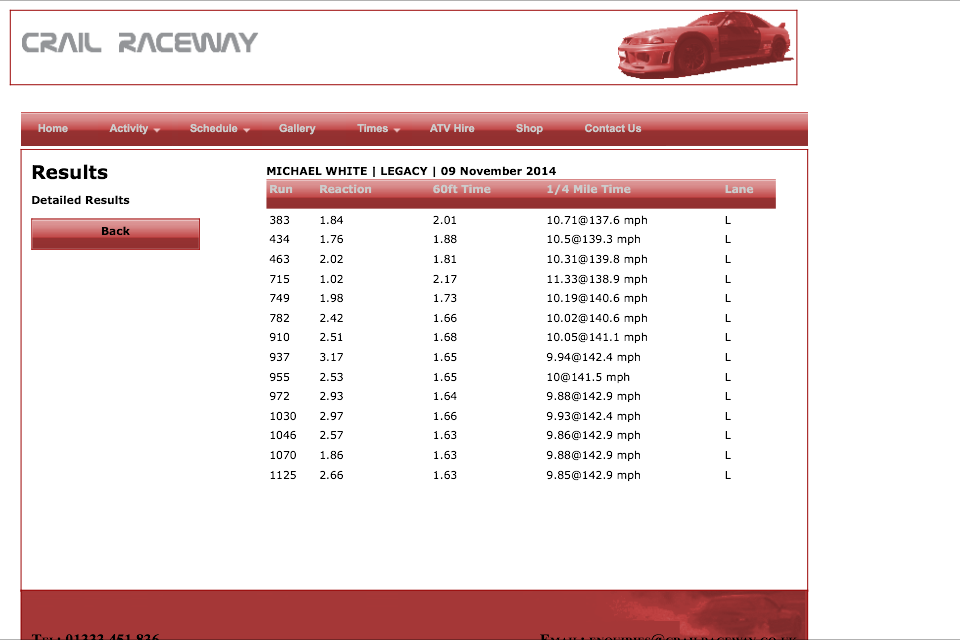Expand the Schedule dropdown menu
Screen dimensions: 960x640
pos(219,129)
